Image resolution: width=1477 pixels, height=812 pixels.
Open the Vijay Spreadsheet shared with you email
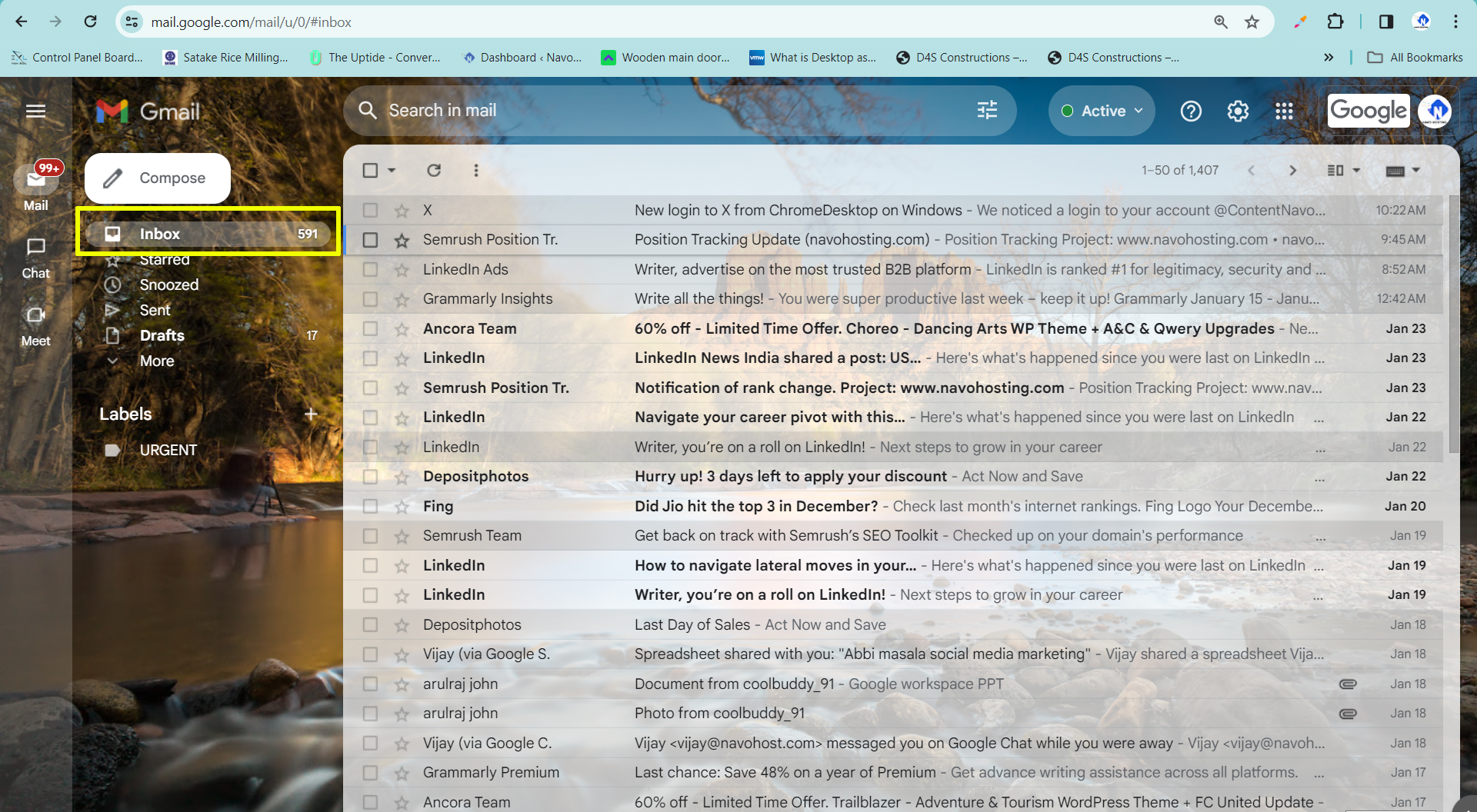point(892,654)
